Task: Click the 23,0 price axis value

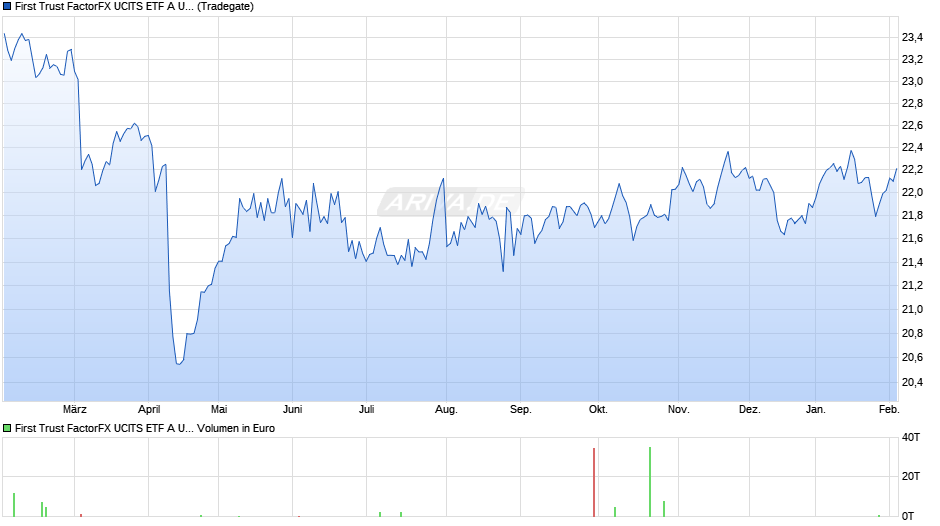Action: [912, 82]
